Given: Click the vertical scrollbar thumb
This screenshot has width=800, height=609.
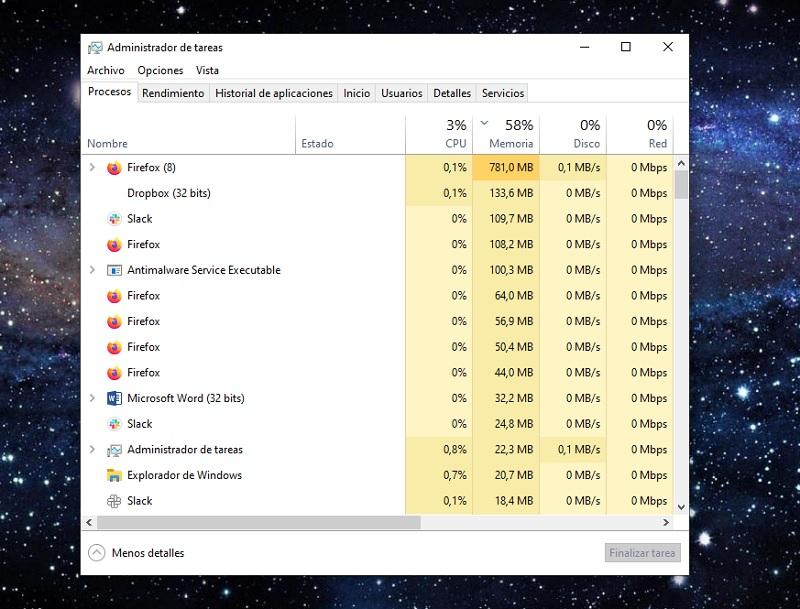Looking at the screenshot, I should [x=681, y=185].
